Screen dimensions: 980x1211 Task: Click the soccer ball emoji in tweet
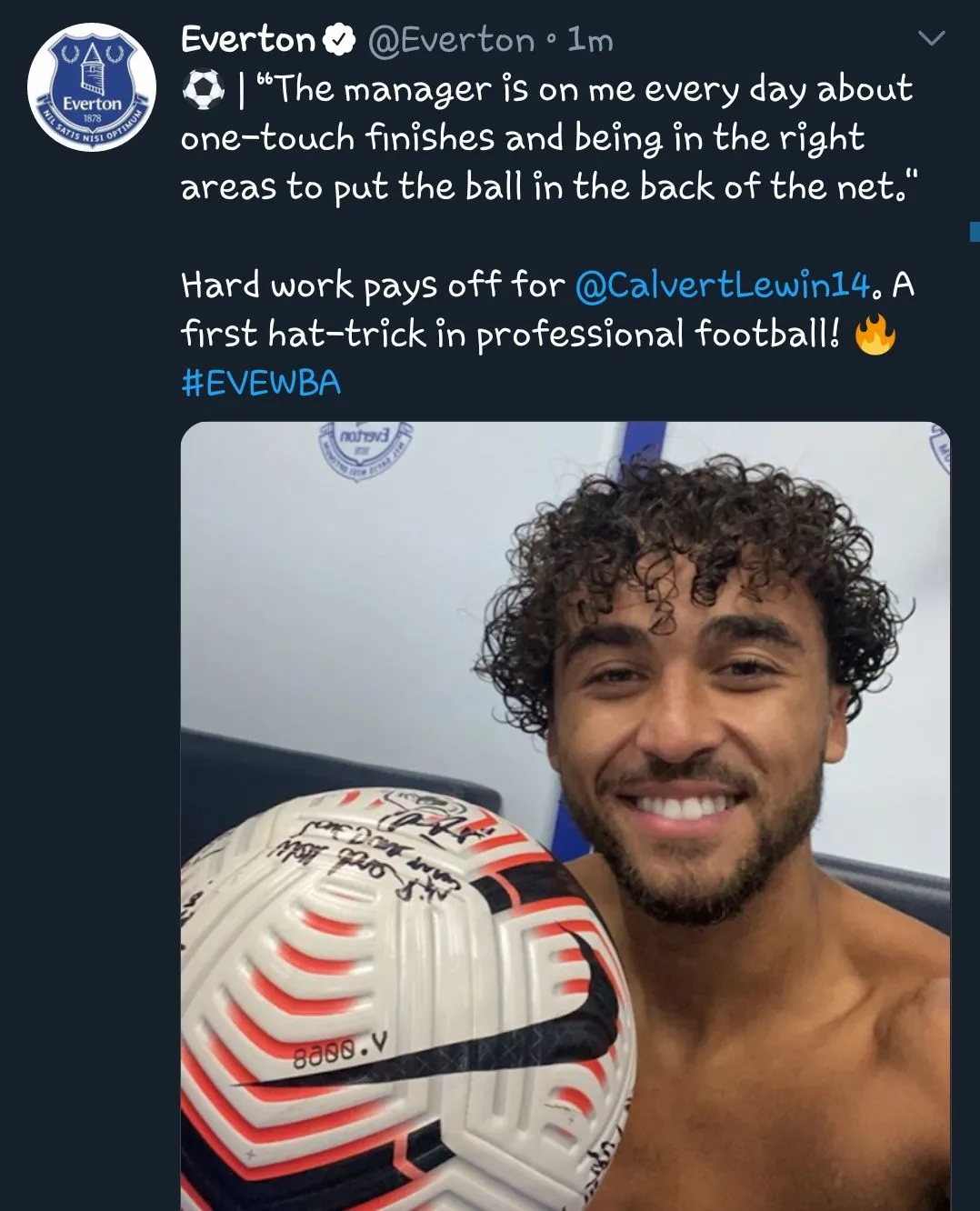(x=203, y=90)
